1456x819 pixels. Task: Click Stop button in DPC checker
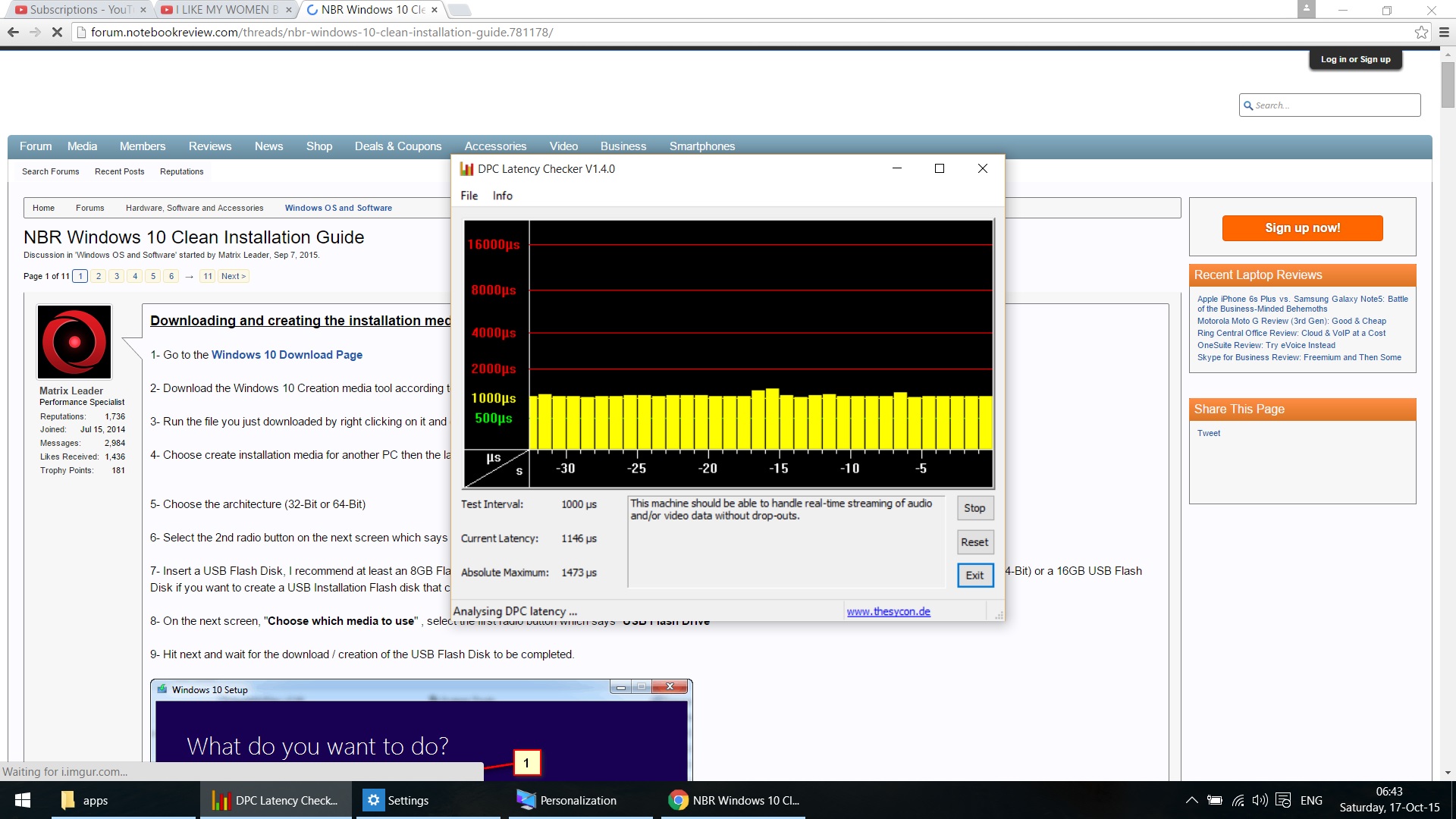click(x=974, y=508)
